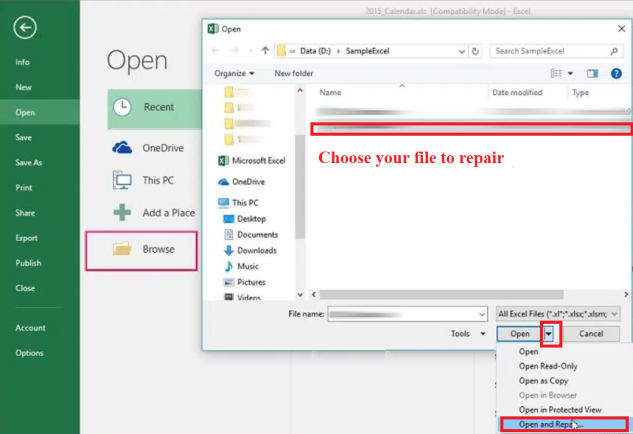Sort by the Type column header
633x434 pixels.
click(581, 93)
